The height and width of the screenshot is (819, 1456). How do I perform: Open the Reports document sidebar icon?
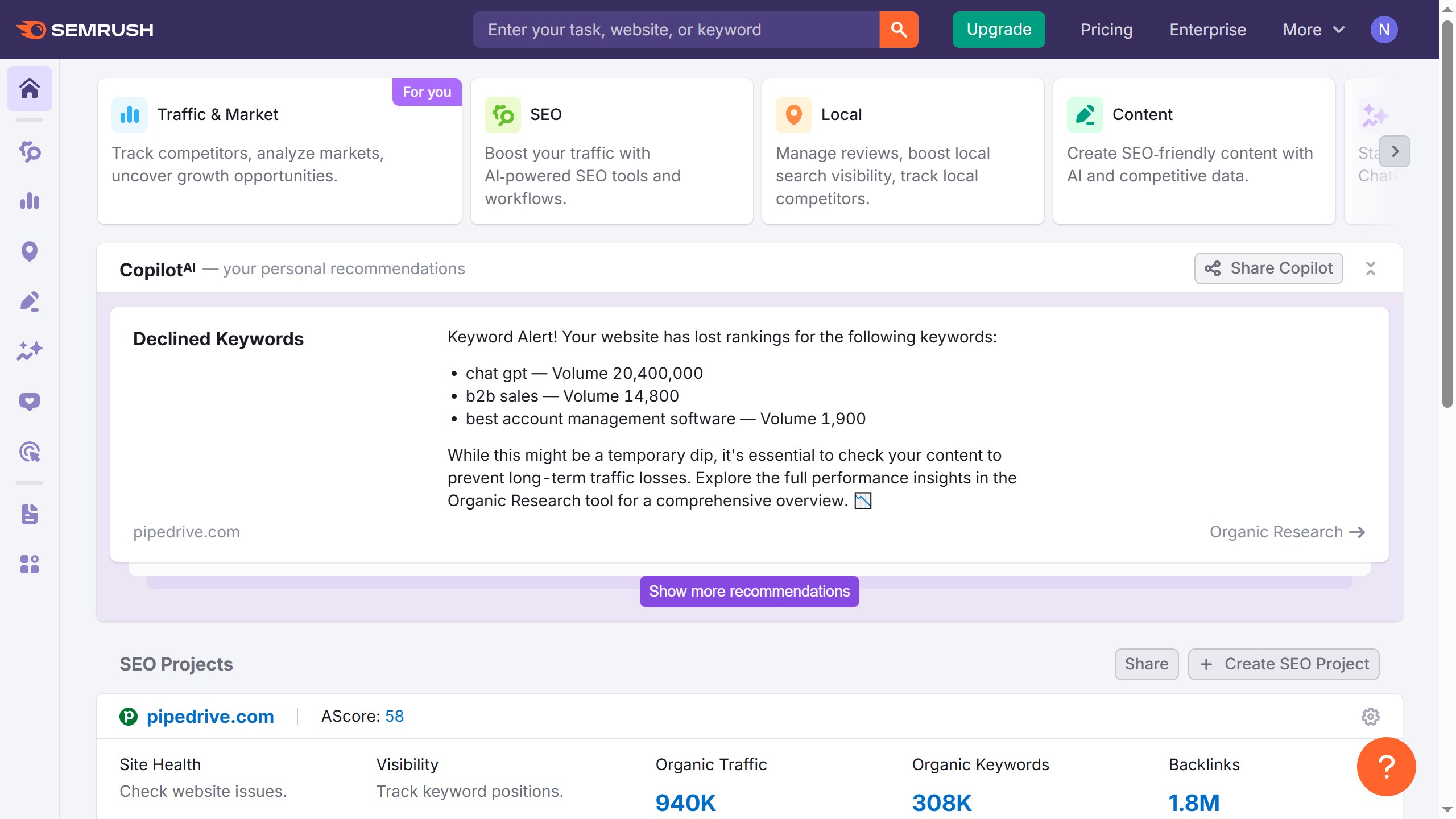coord(30,514)
